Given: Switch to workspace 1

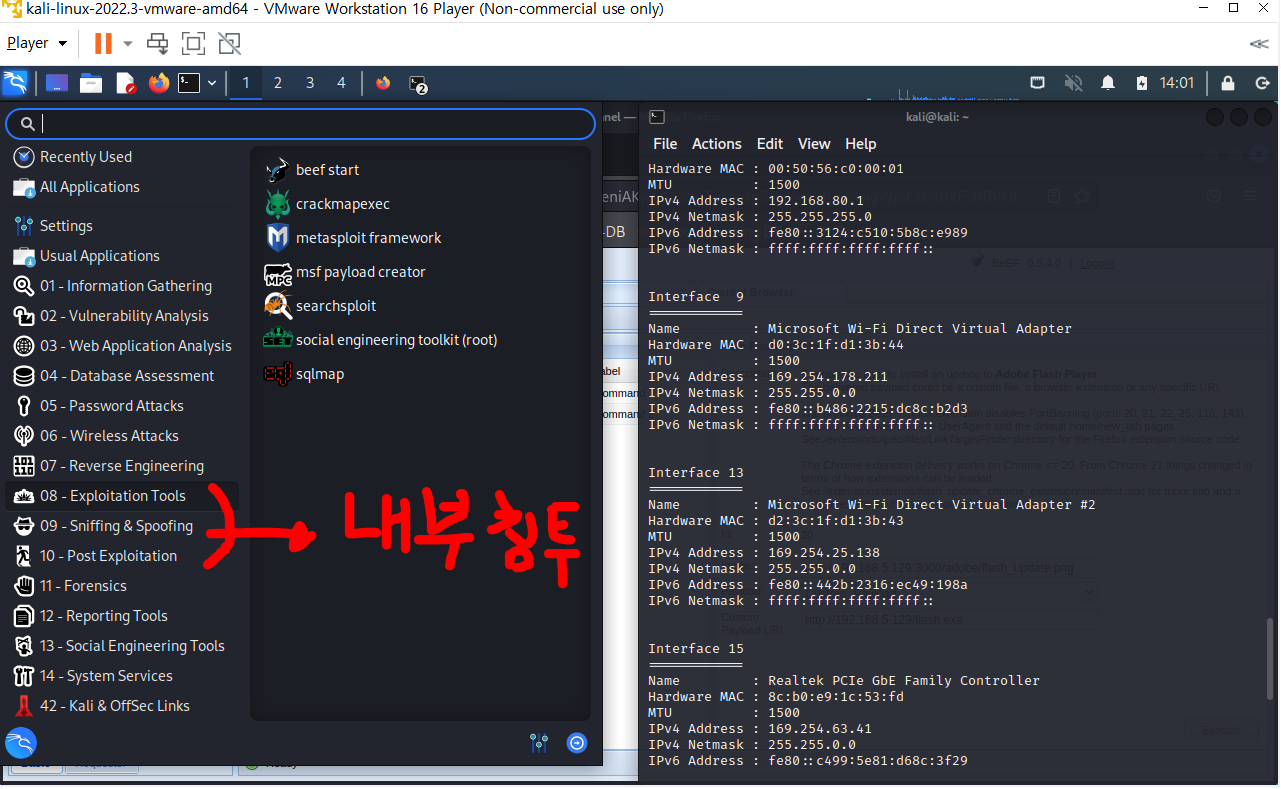Looking at the screenshot, I should tap(246, 83).
